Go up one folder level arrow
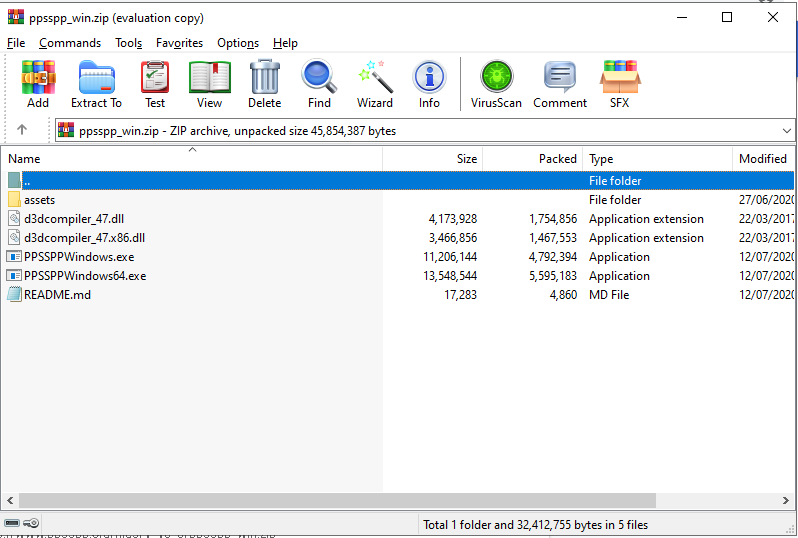 22,130
